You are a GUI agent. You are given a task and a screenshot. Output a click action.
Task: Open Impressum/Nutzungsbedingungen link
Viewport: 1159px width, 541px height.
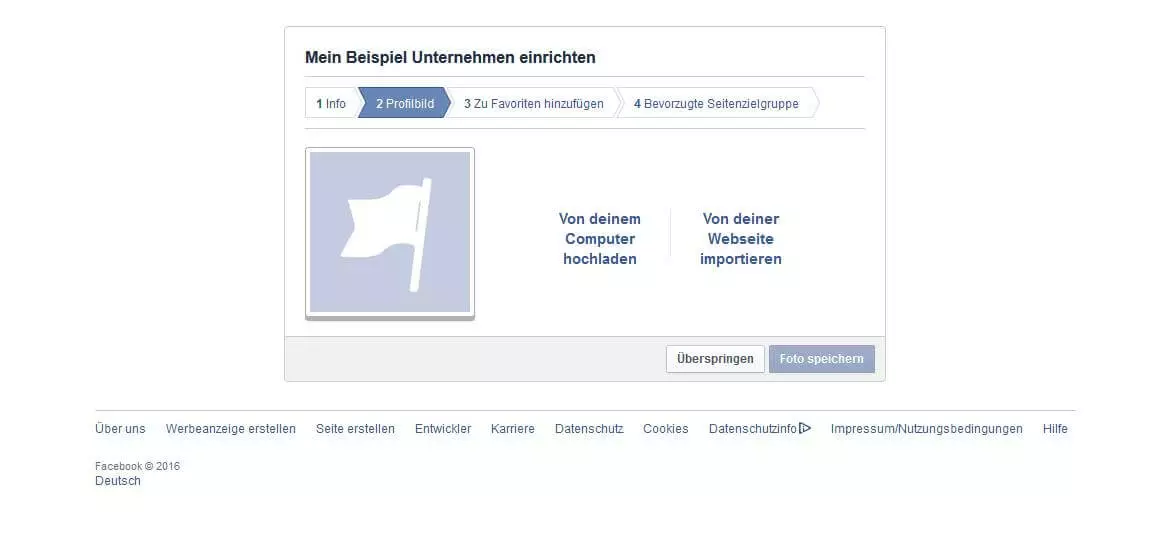tap(926, 429)
